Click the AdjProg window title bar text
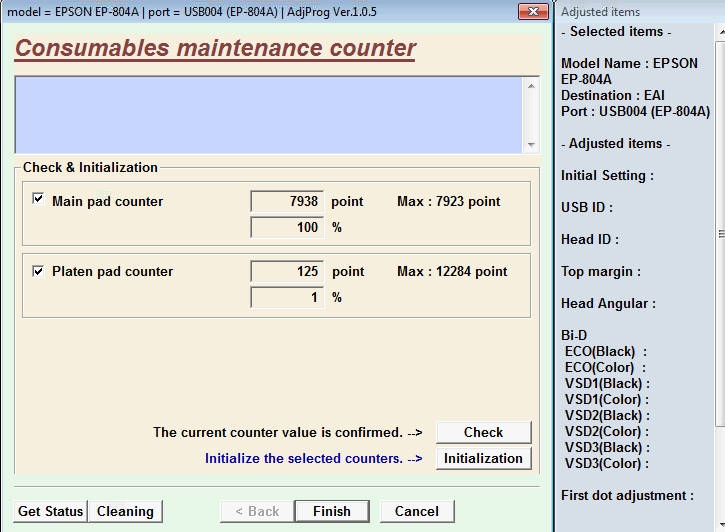The width and height of the screenshot is (725, 532). point(192,12)
